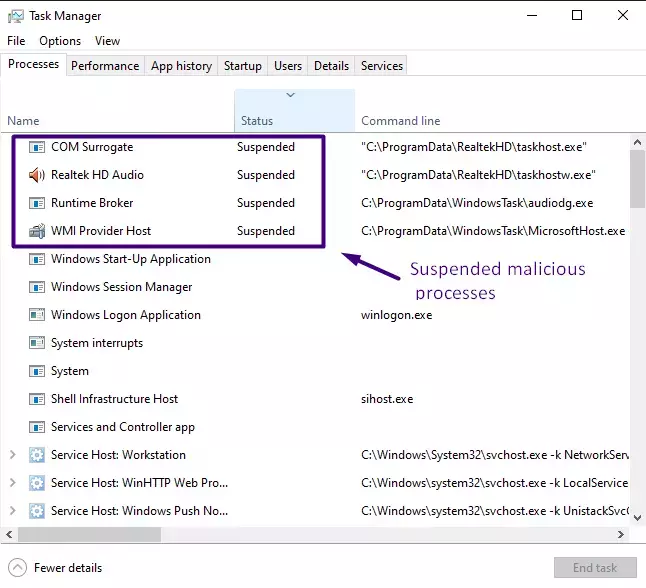
Task: Open the View menu
Action: pos(107,41)
